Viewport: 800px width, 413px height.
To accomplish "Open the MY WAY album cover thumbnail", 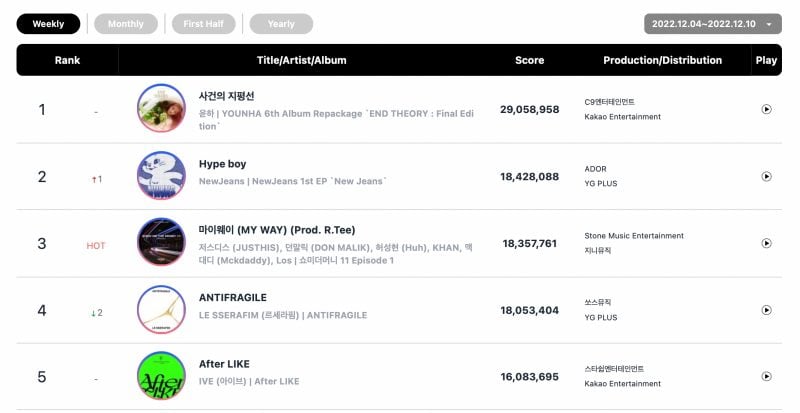I will pos(161,243).
